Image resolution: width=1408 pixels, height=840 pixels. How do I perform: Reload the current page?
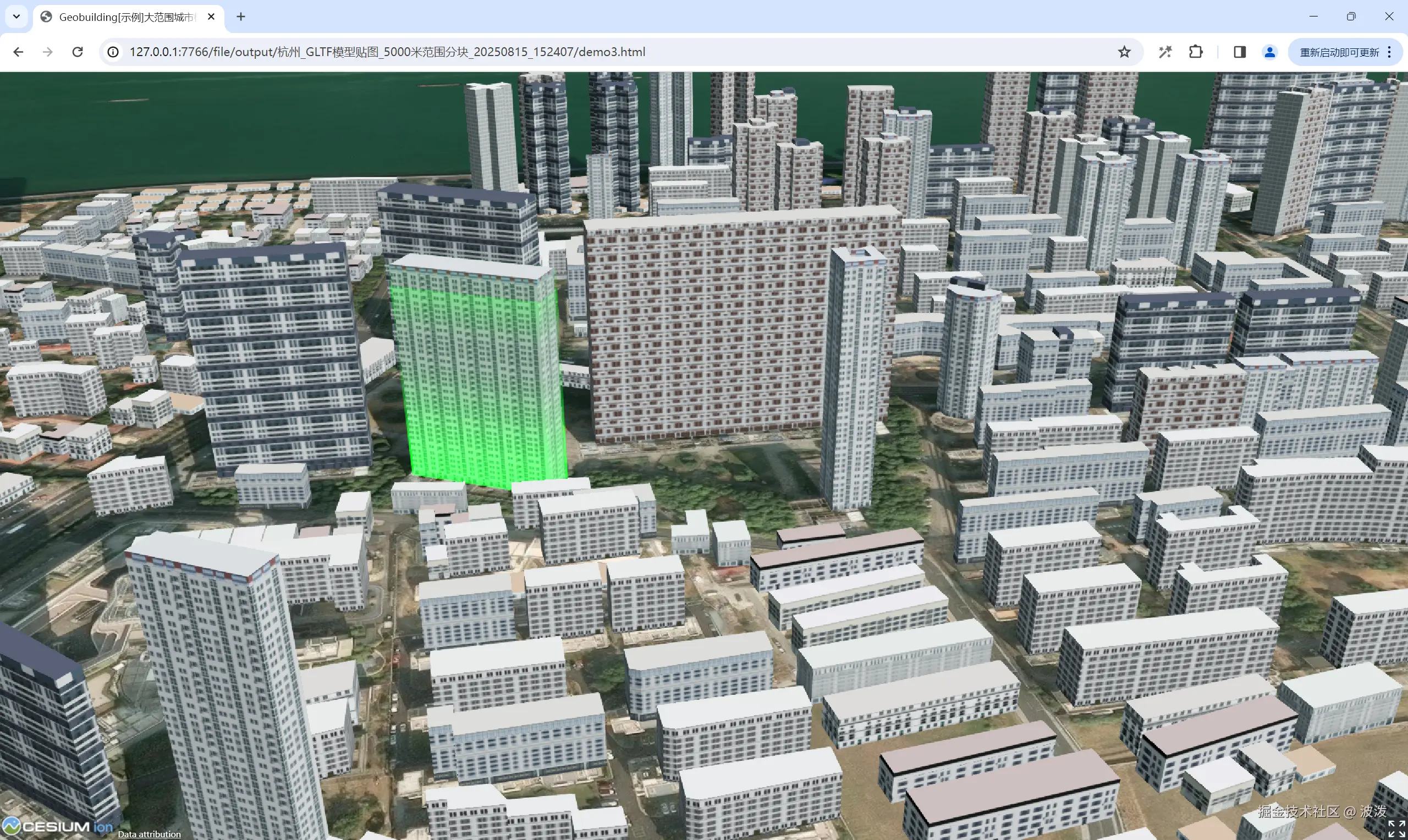point(78,52)
